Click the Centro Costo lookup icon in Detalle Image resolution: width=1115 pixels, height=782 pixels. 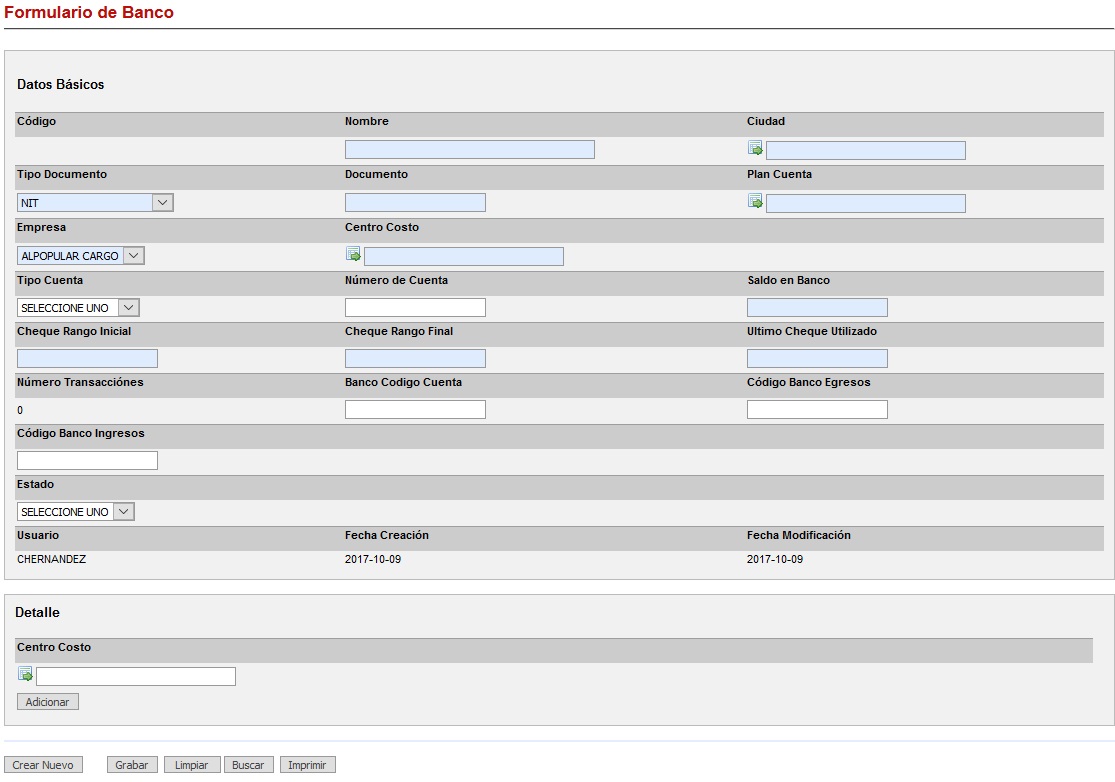[25, 675]
